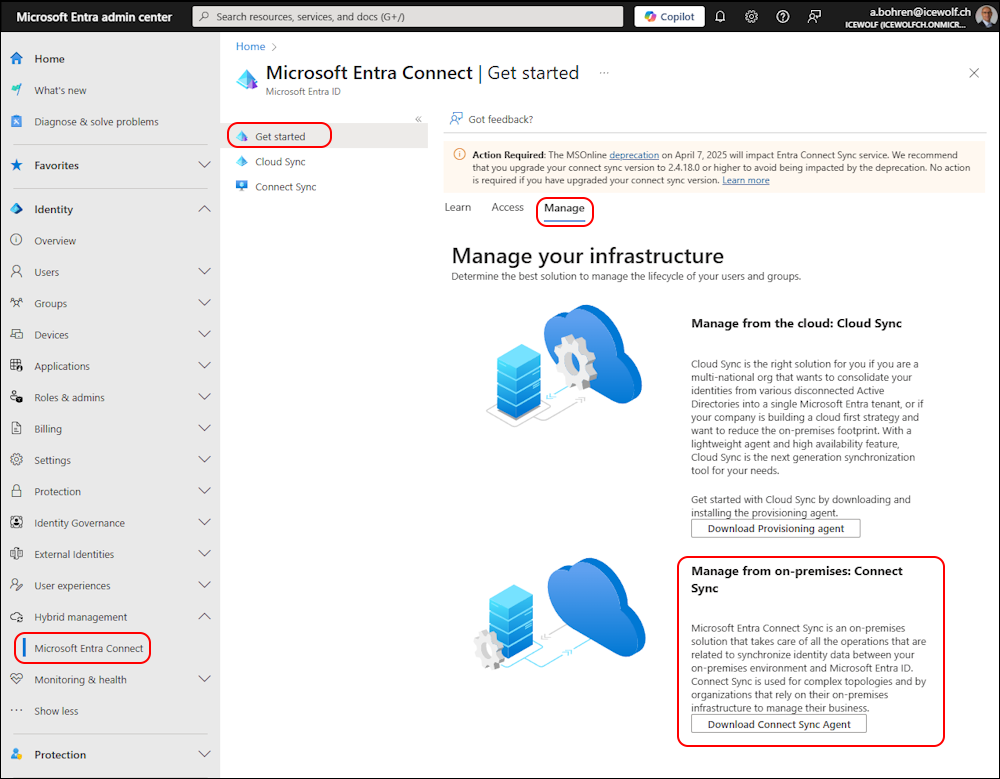Click the Applications grid icon
Image resolution: width=1000 pixels, height=779 pixels.
point(17,366)
